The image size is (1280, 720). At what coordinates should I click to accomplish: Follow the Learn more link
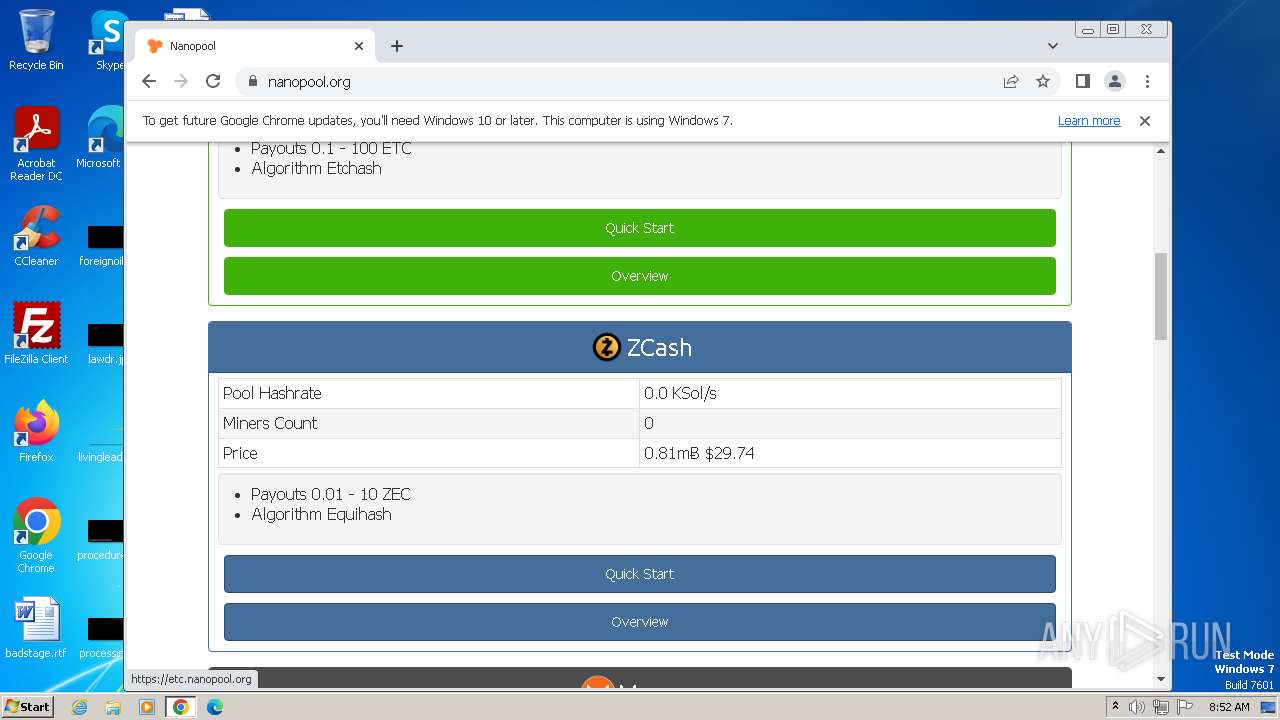[x=1089, y=121]
